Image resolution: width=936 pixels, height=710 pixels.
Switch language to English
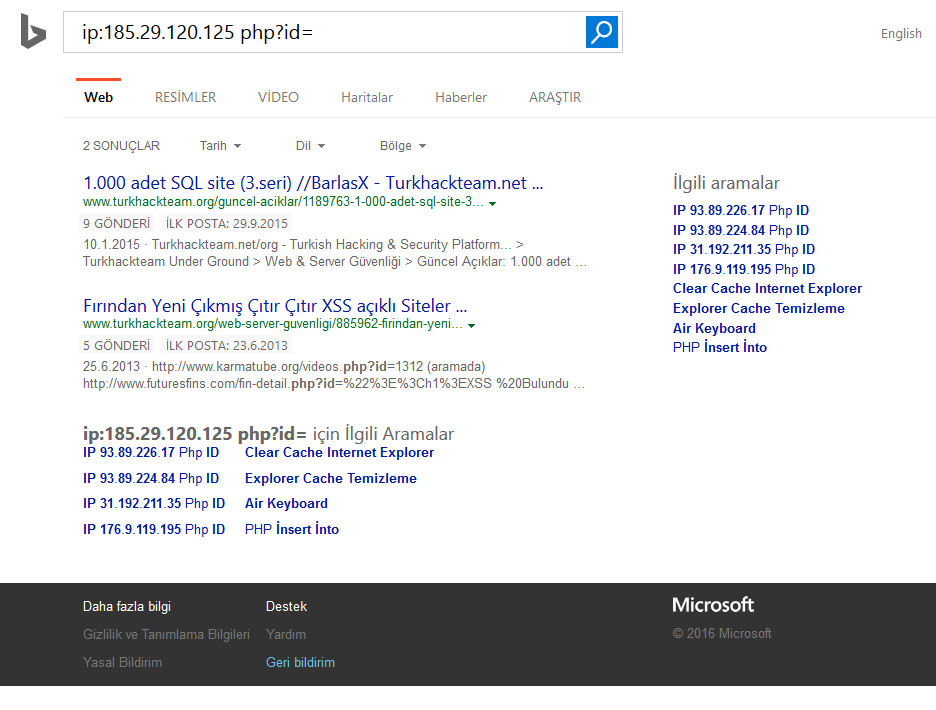click(x=901, y=33)
